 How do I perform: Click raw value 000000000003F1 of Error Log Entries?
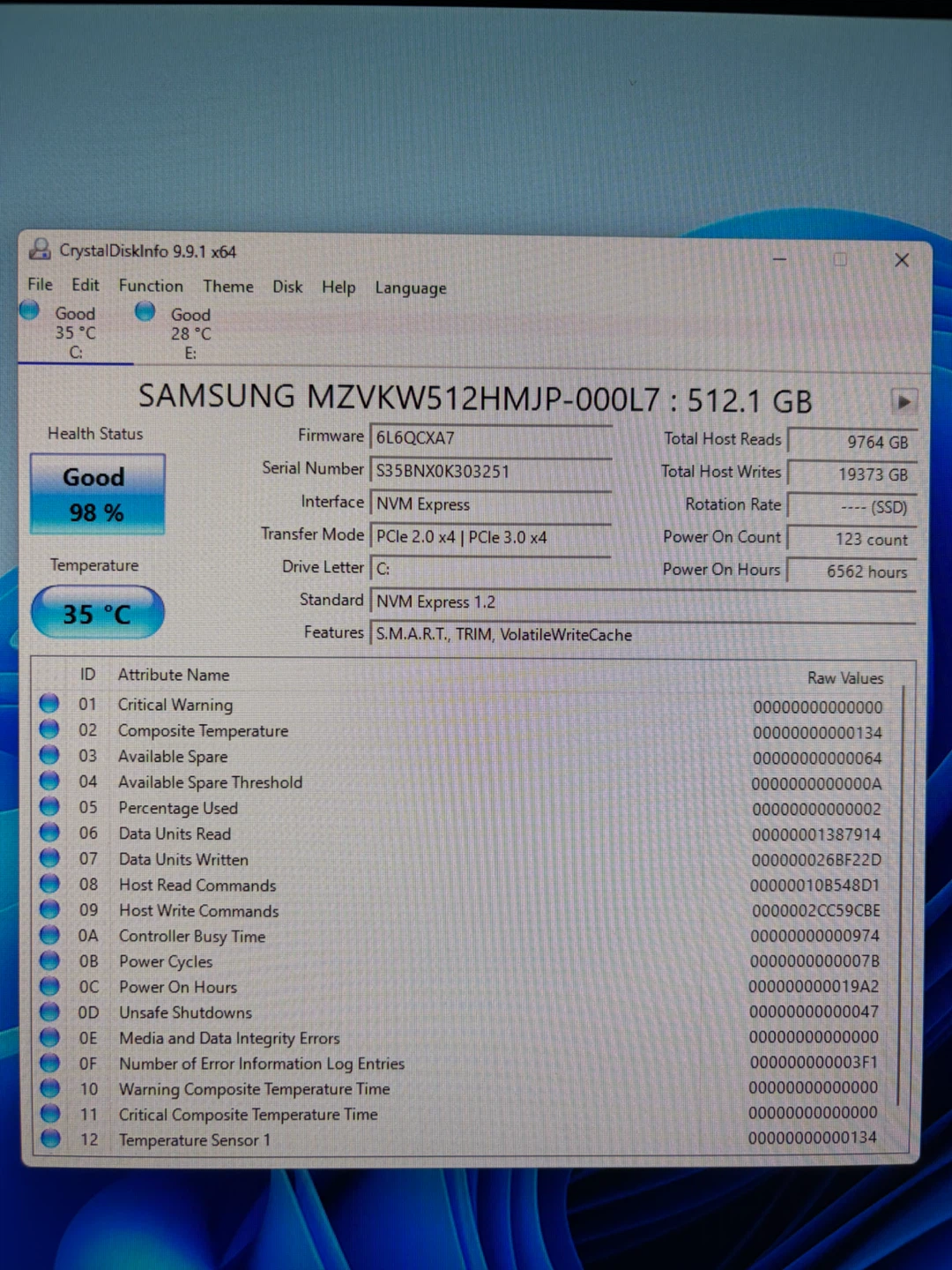(814, 1062)
